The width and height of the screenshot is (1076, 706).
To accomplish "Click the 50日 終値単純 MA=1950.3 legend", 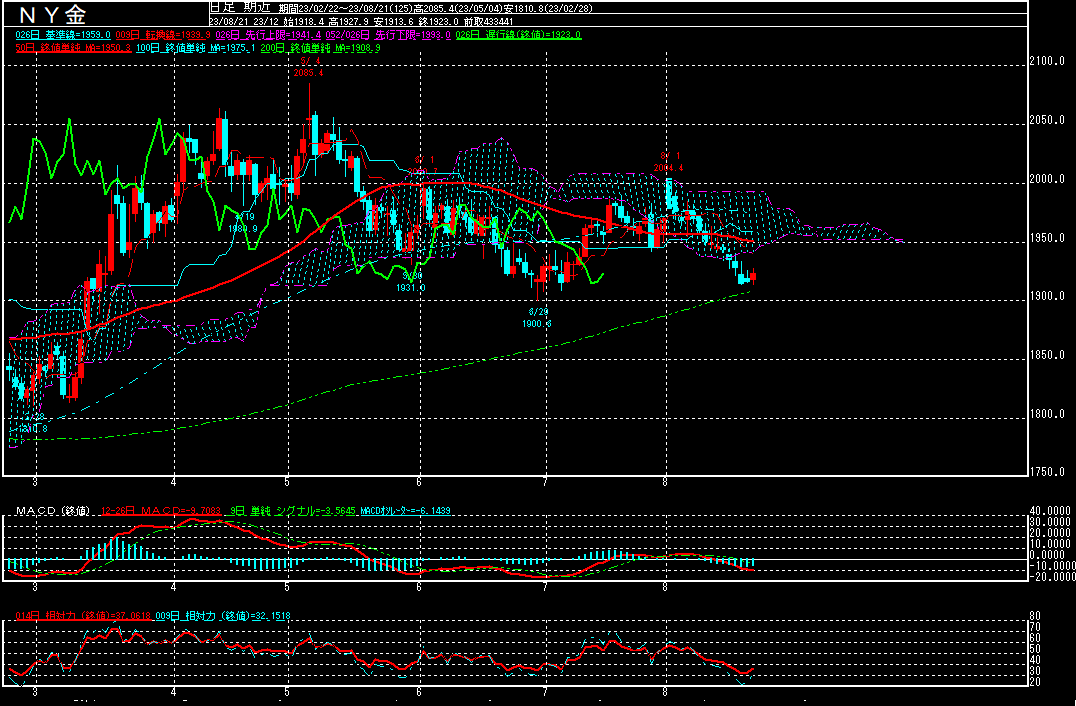I will tap(73, 48).
